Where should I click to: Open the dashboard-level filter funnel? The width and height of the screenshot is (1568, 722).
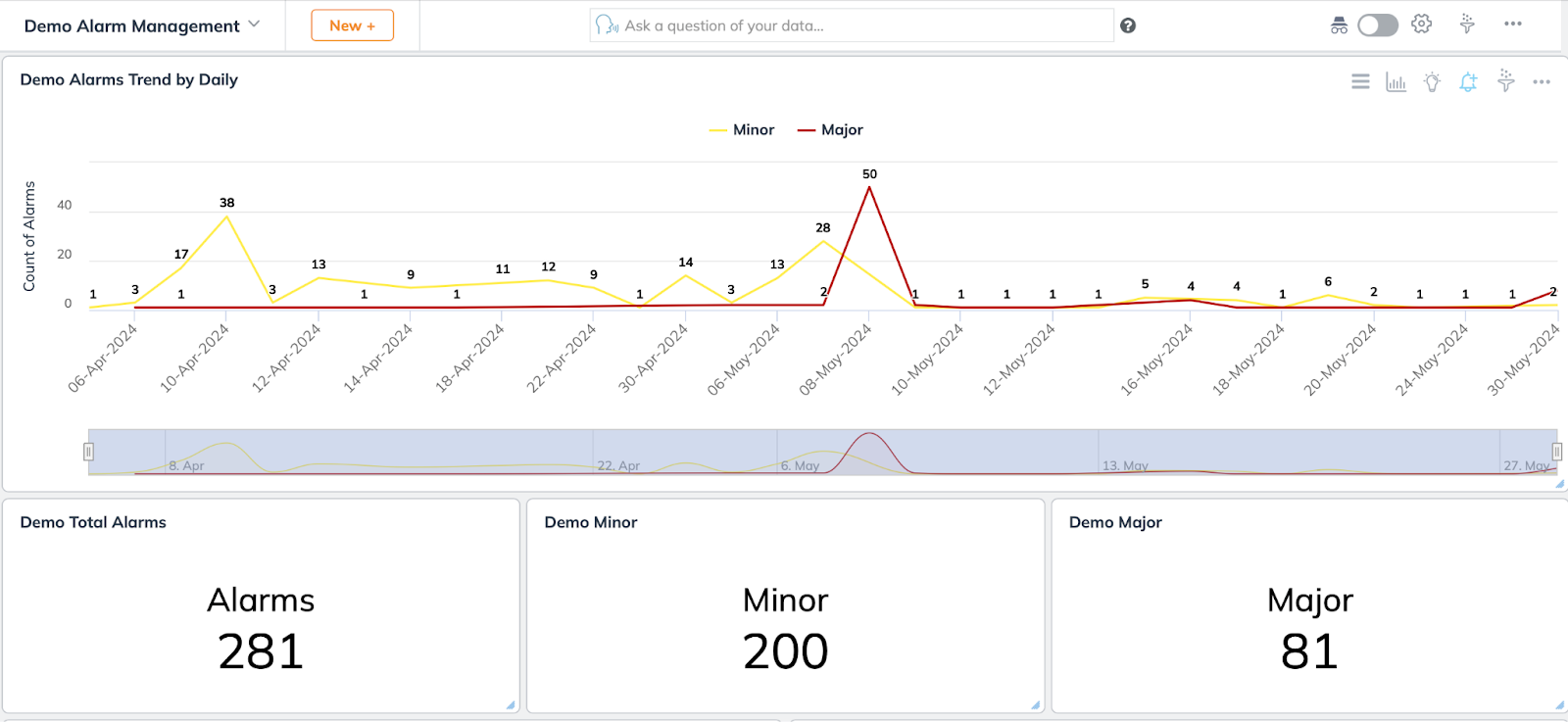pyautogui.click(x=1467, y=24)
